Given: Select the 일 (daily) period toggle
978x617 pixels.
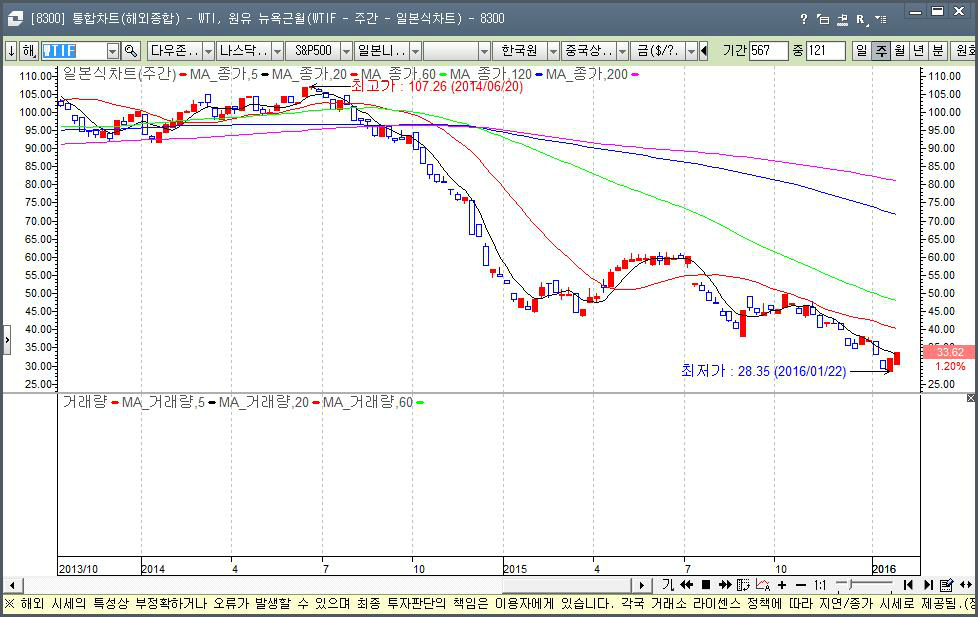Looking at the screenshot, I should coord(861,51).
